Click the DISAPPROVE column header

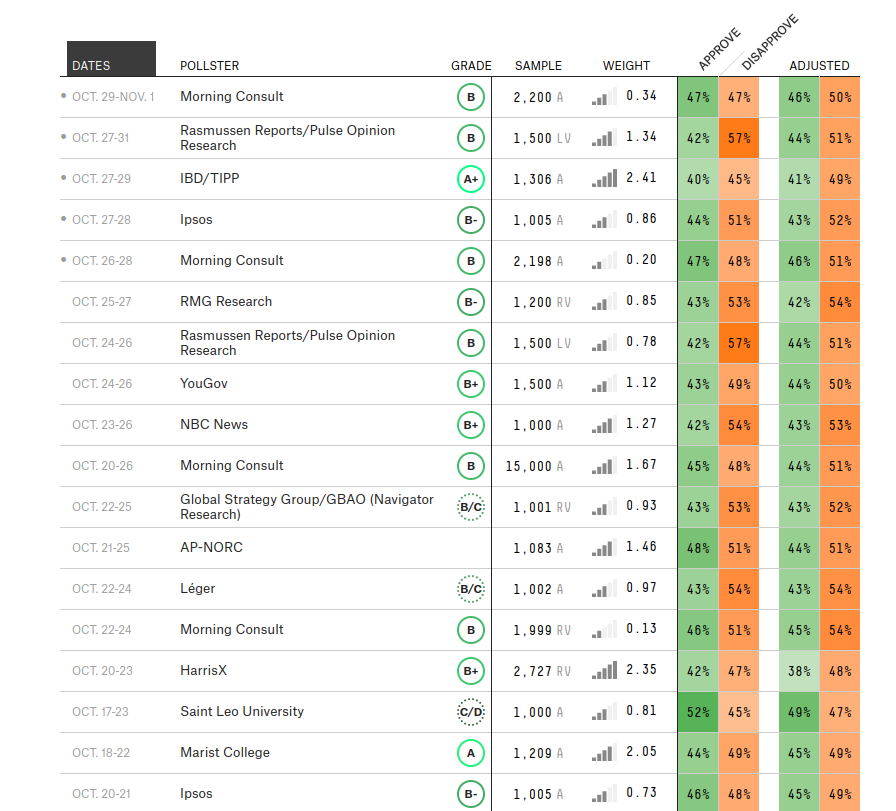769,43
